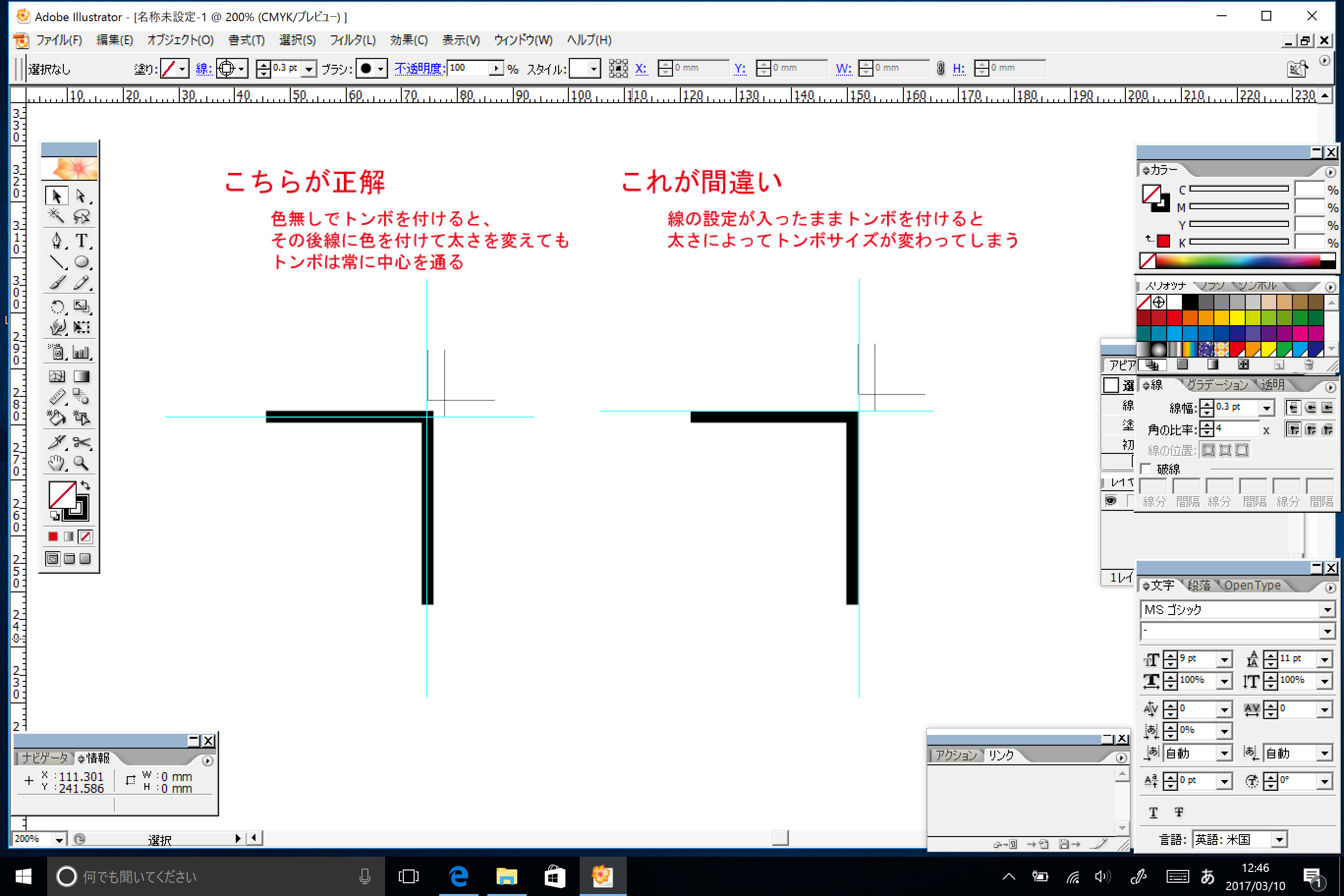Select the Ellipse tool
Viewport: 1344px width, 896px height.
click(82, 262)
